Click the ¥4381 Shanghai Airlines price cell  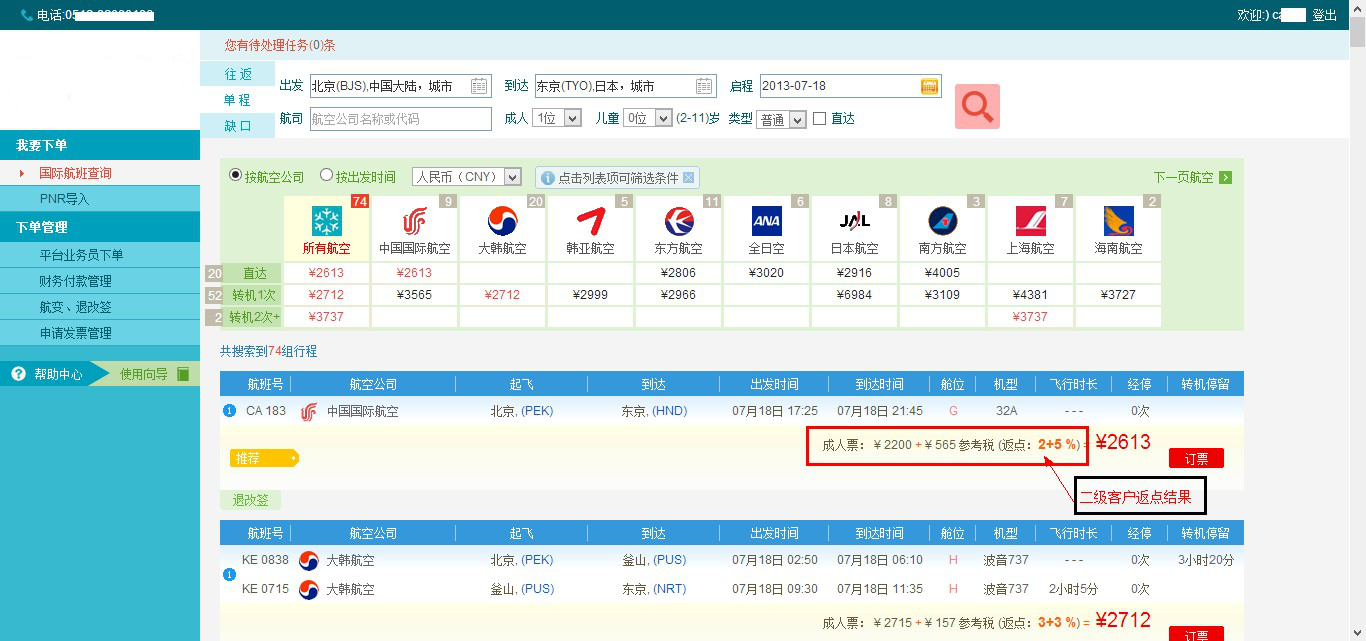(1031, 295)
